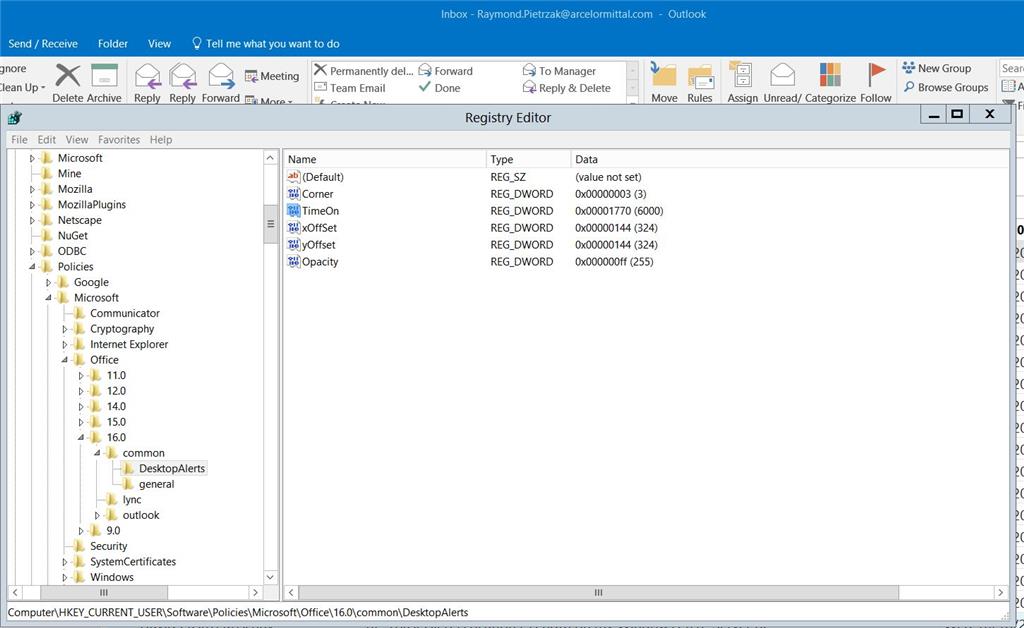Expand the outlook key under 16.0

[97, 516]
